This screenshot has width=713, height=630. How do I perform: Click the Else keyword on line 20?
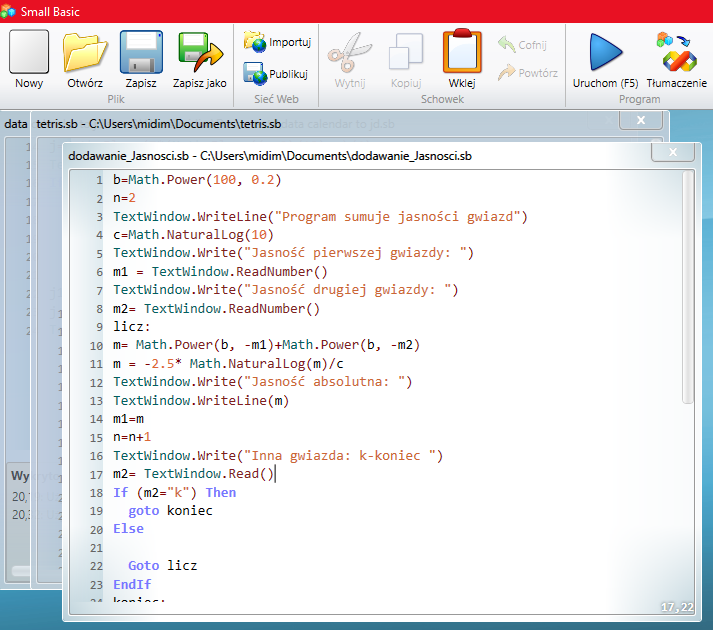tap(128, 529)
